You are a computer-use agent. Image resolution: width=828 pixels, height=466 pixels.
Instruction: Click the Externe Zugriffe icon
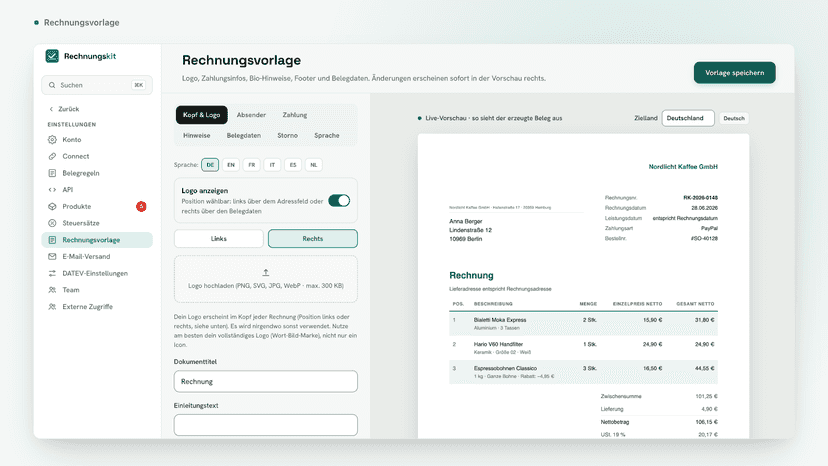pos(52,307)
